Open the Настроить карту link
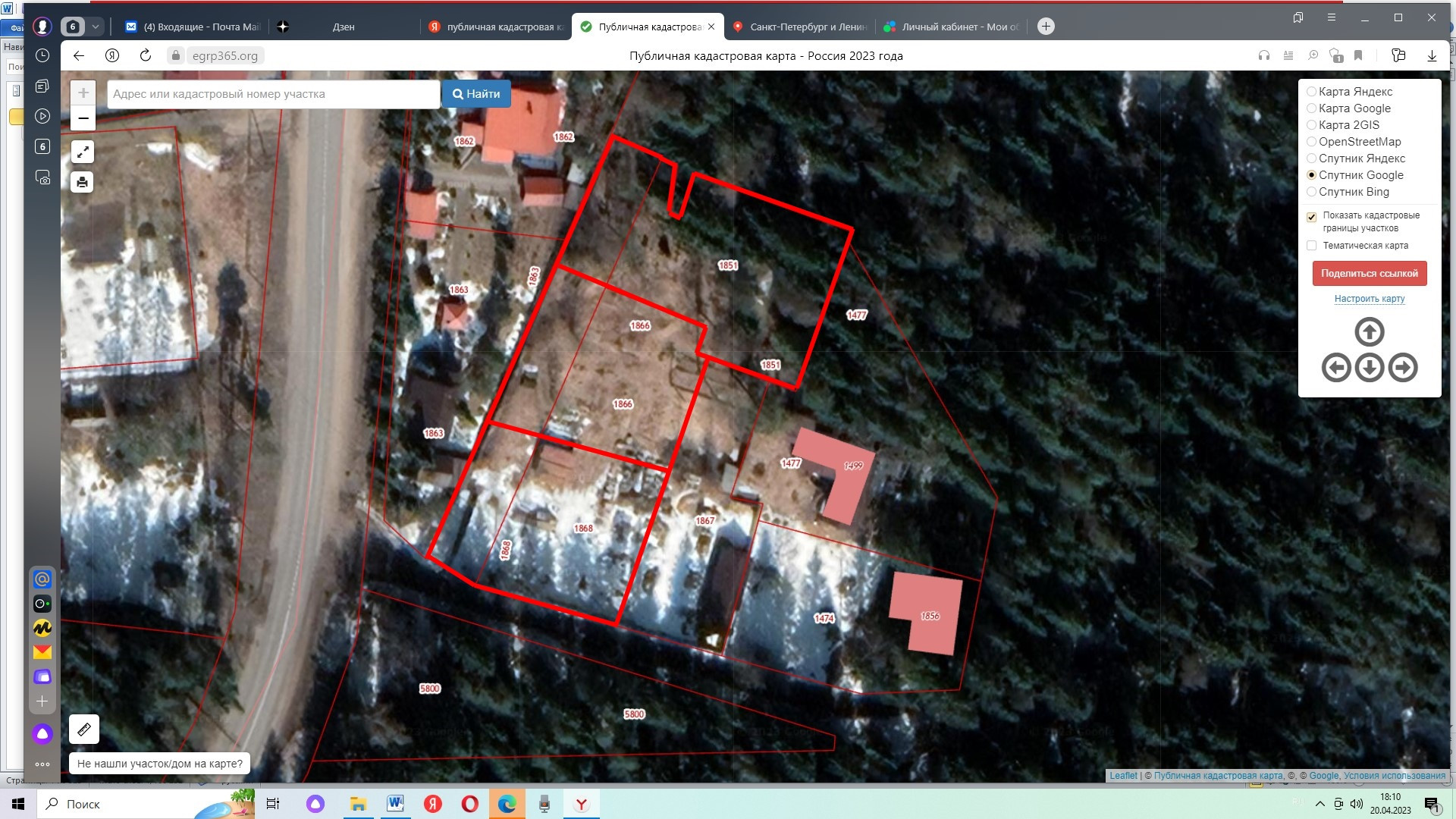Viewport: 1456px width, 819px height. [x=1369, y=299]
